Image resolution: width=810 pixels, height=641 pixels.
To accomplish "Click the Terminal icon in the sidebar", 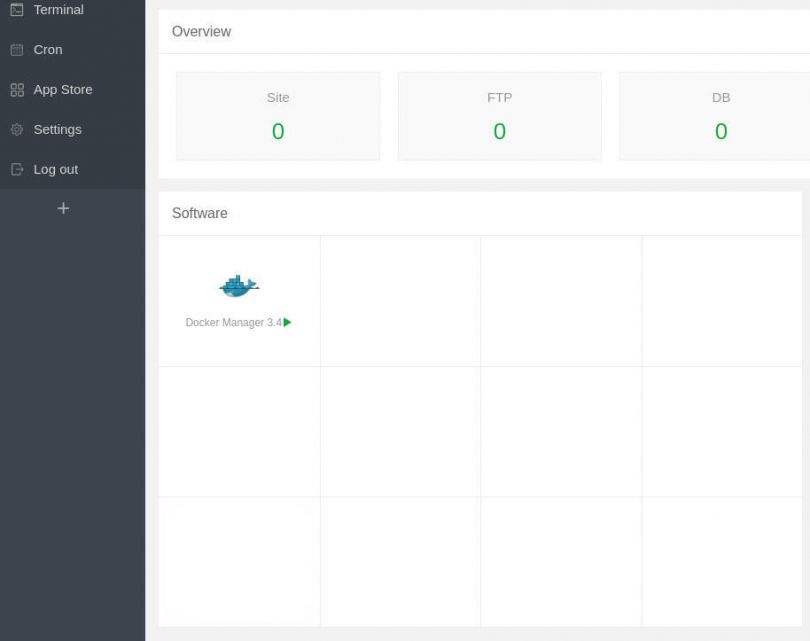I will (x=16, y=10).
